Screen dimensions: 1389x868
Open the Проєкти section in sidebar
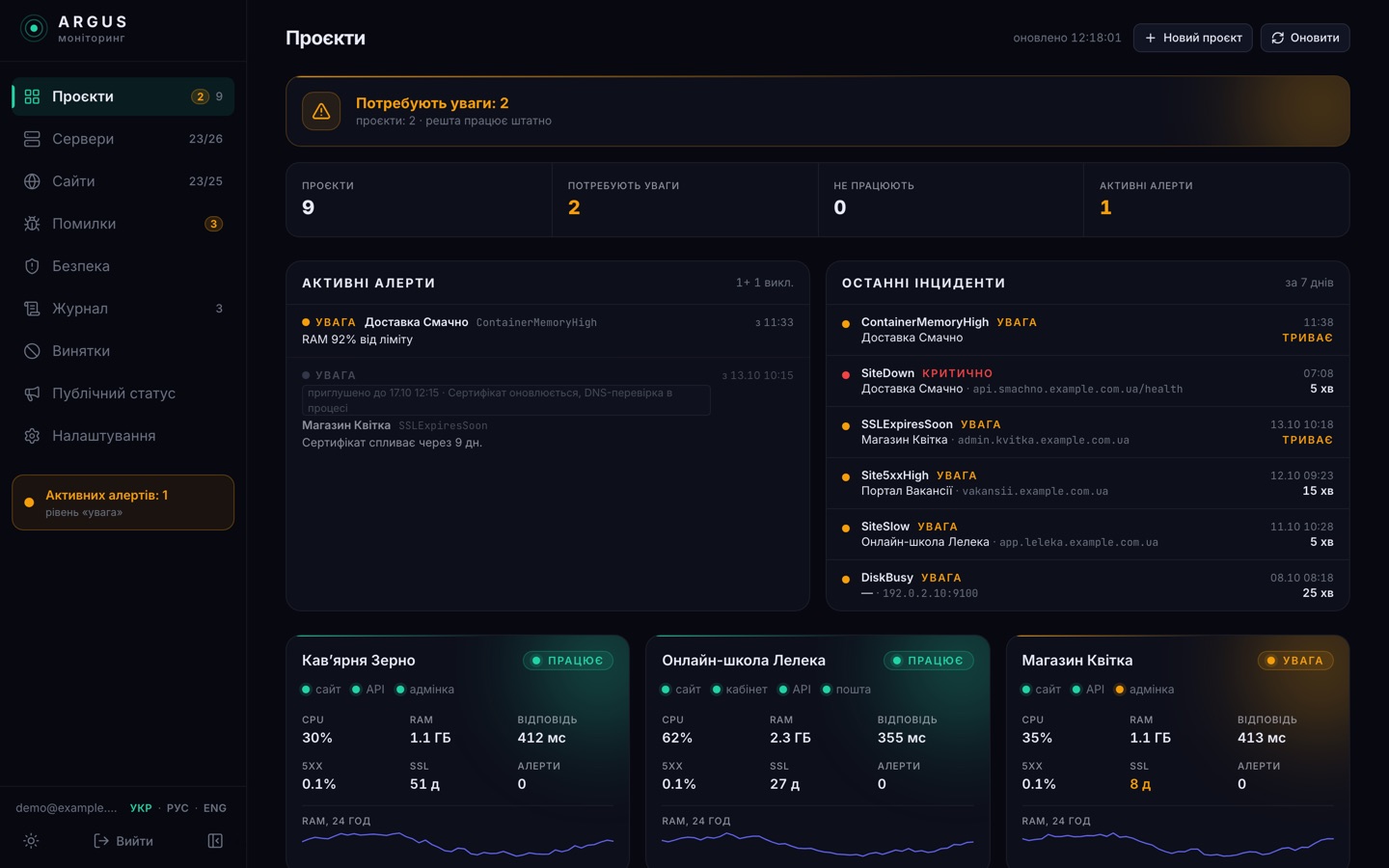[123, 96]
